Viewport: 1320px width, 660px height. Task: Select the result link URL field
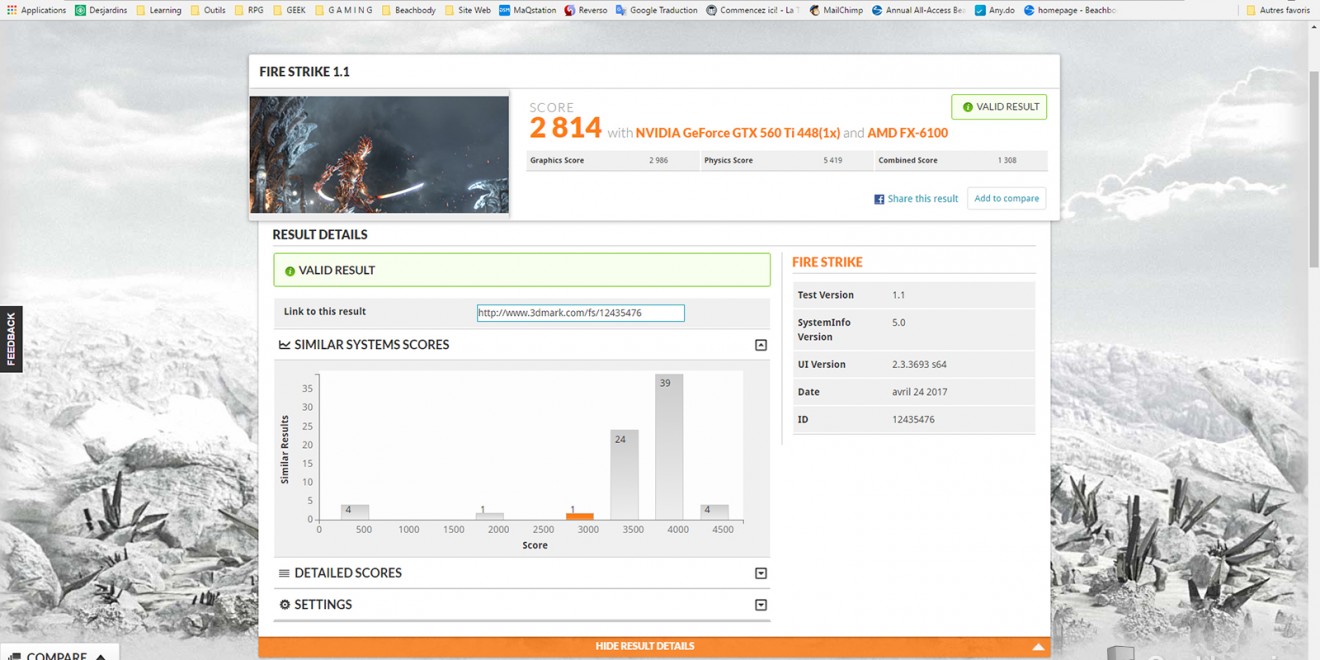(x=580, y=313)
